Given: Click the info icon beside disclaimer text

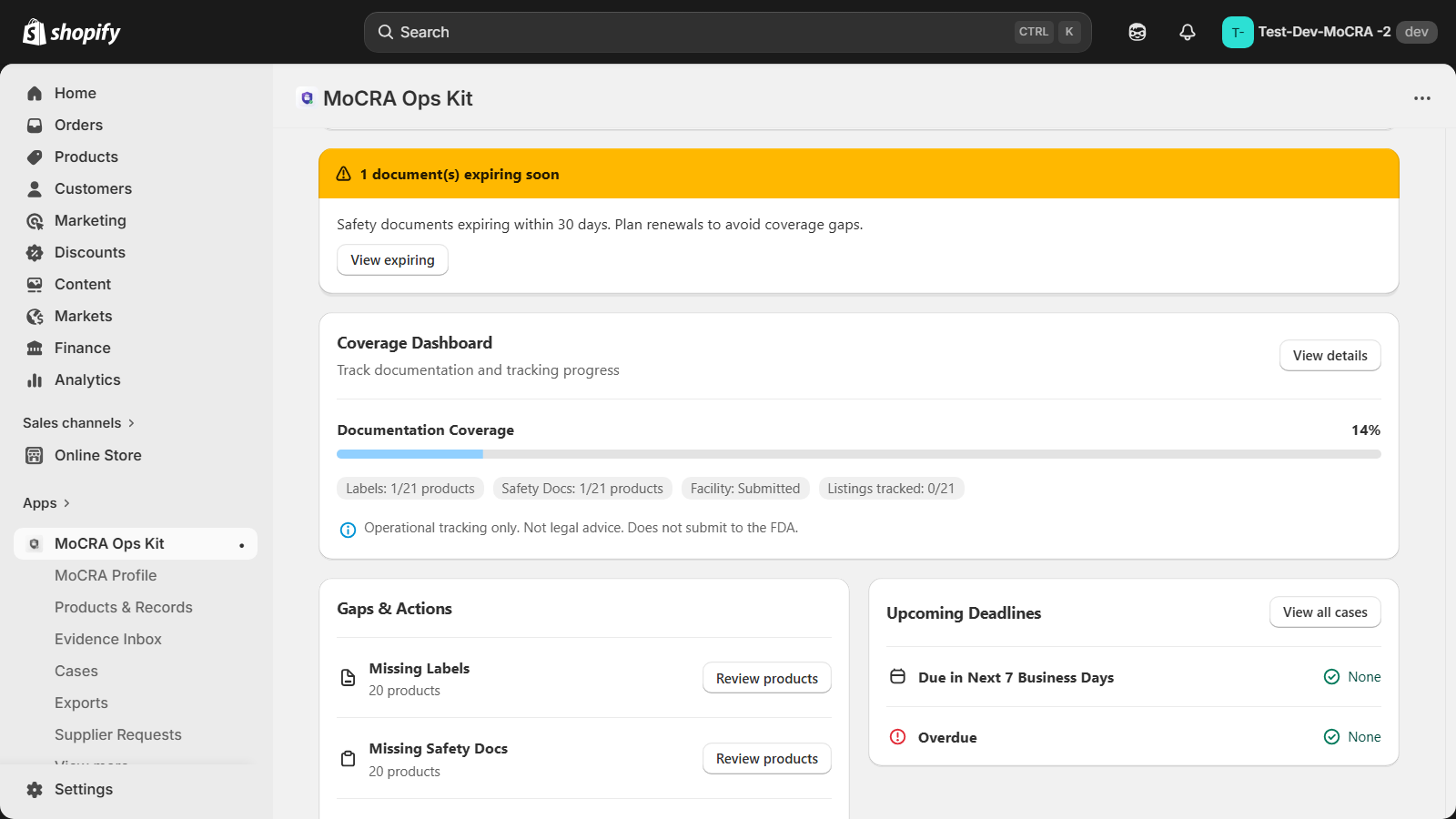Looking at the screenshot, I should point(348,530).
